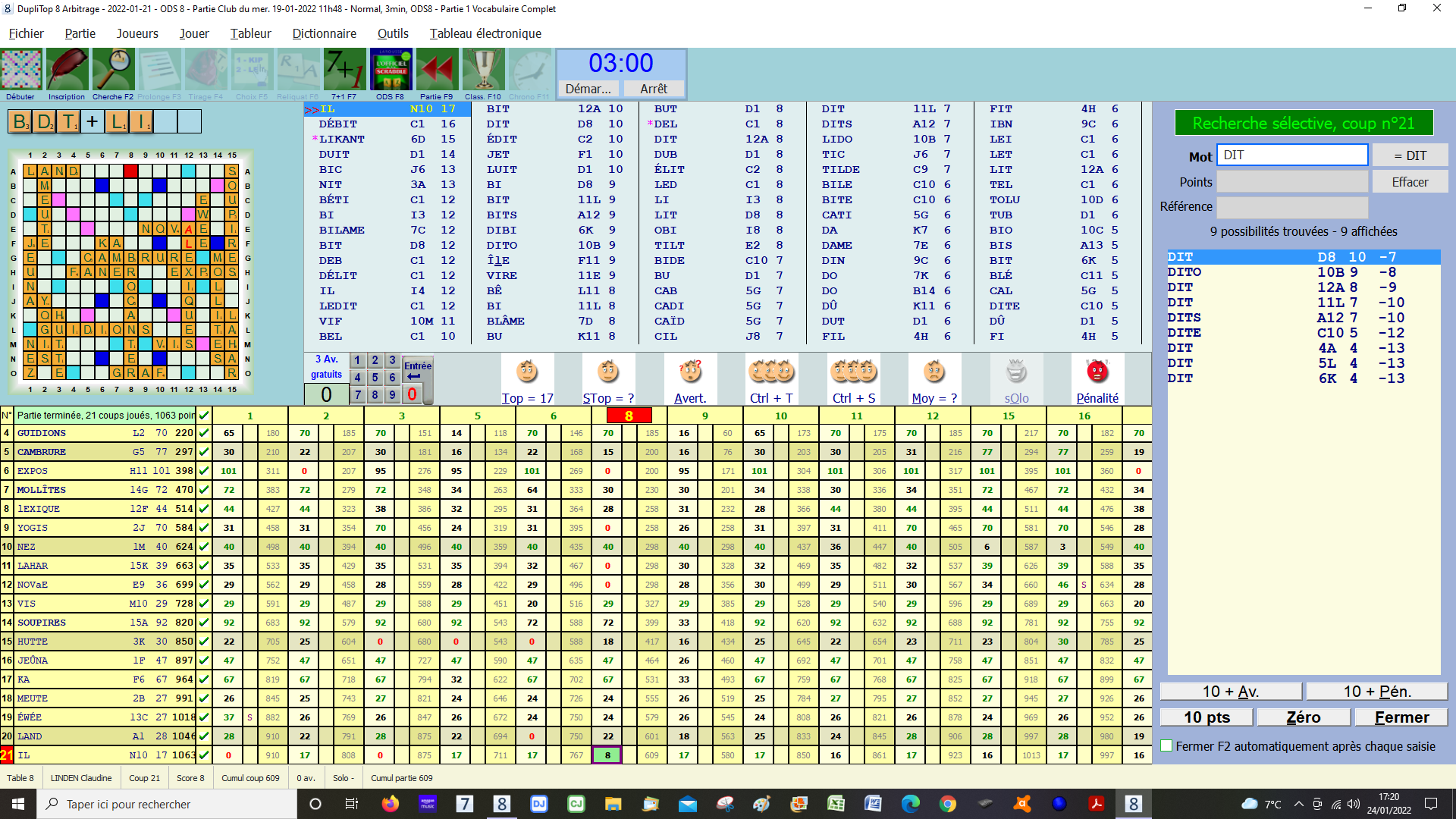Open the Tableau électronique menu
This screenshot has width=1456, height=819.
click(485, 33)
